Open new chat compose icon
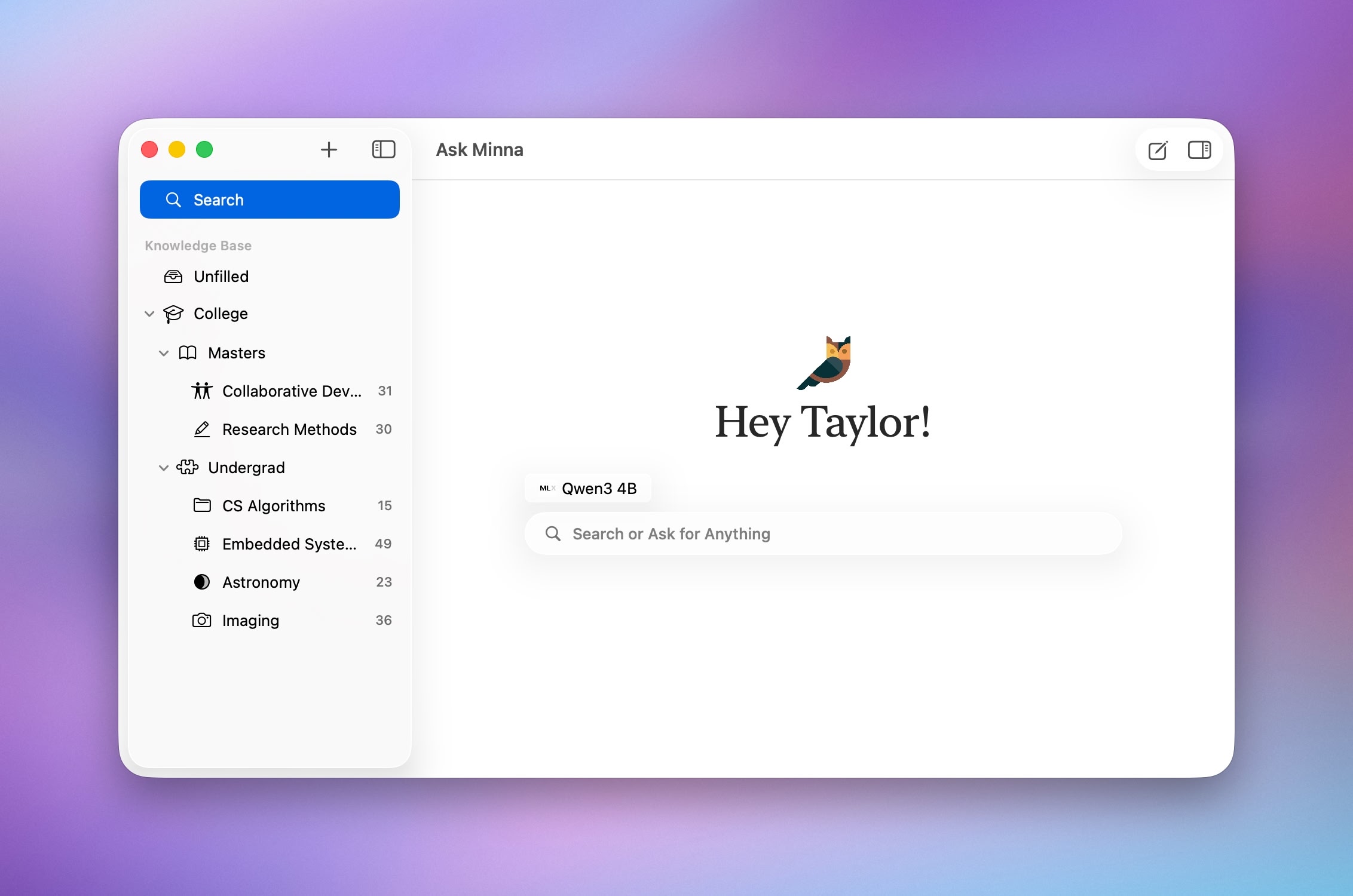The width and height of the screenshot is (1353, 896). coord(1158,150)
